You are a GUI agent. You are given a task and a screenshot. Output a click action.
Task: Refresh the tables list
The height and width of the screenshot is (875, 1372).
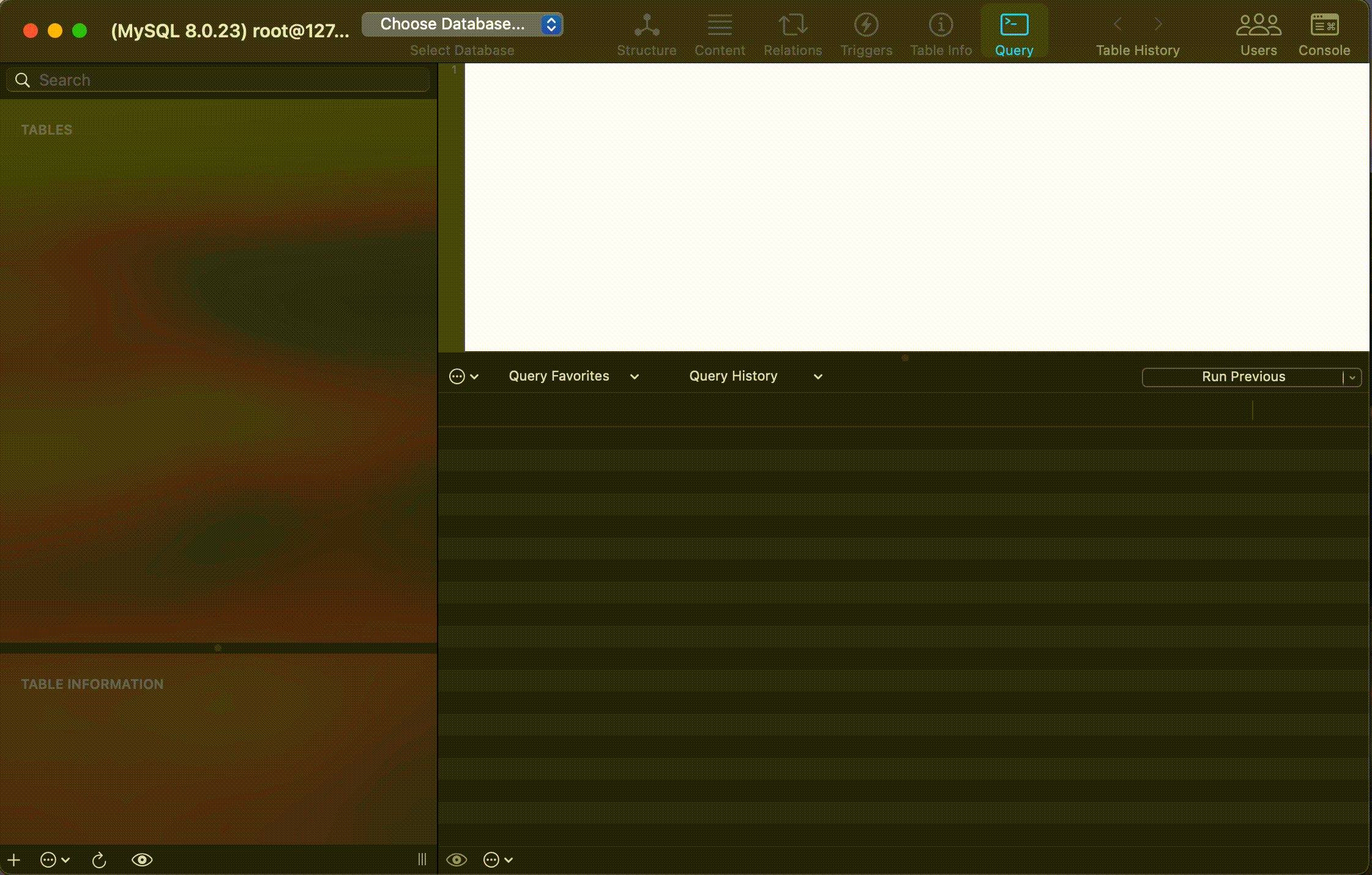[x=99, y=860]
